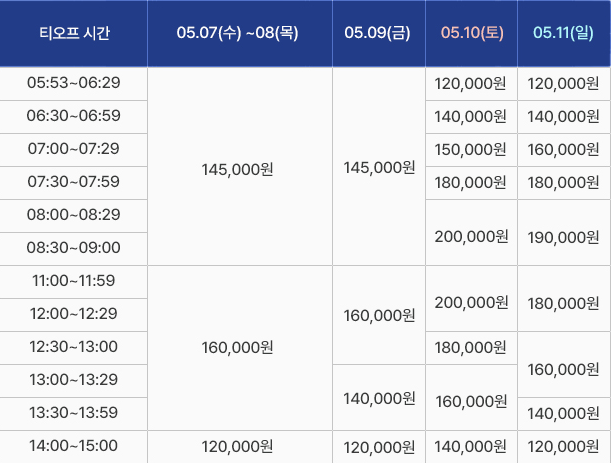612x463 pixels.
Task: Select Saturday 150,000원 price for 07:00
Action: [x=471, y=149]
